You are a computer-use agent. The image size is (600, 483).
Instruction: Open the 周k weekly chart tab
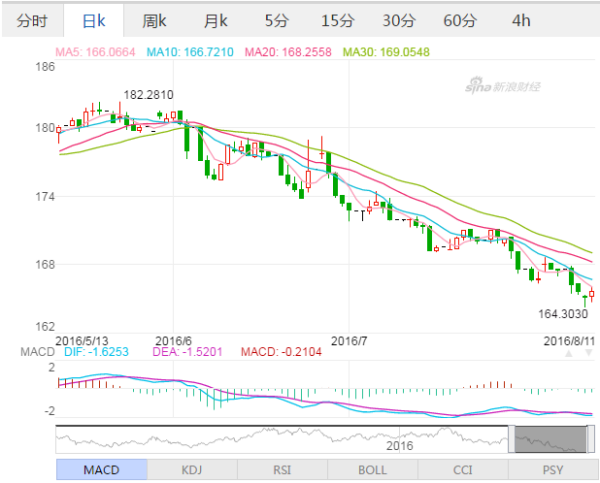click(x=154, y=21)
